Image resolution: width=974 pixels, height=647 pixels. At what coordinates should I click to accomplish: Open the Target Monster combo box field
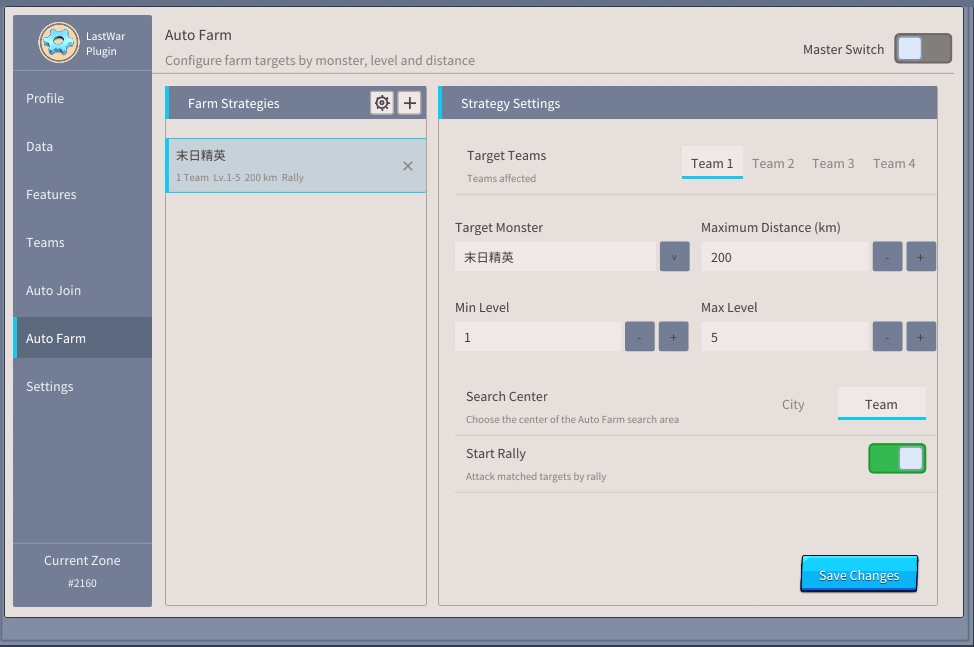(x=555, y=257)
